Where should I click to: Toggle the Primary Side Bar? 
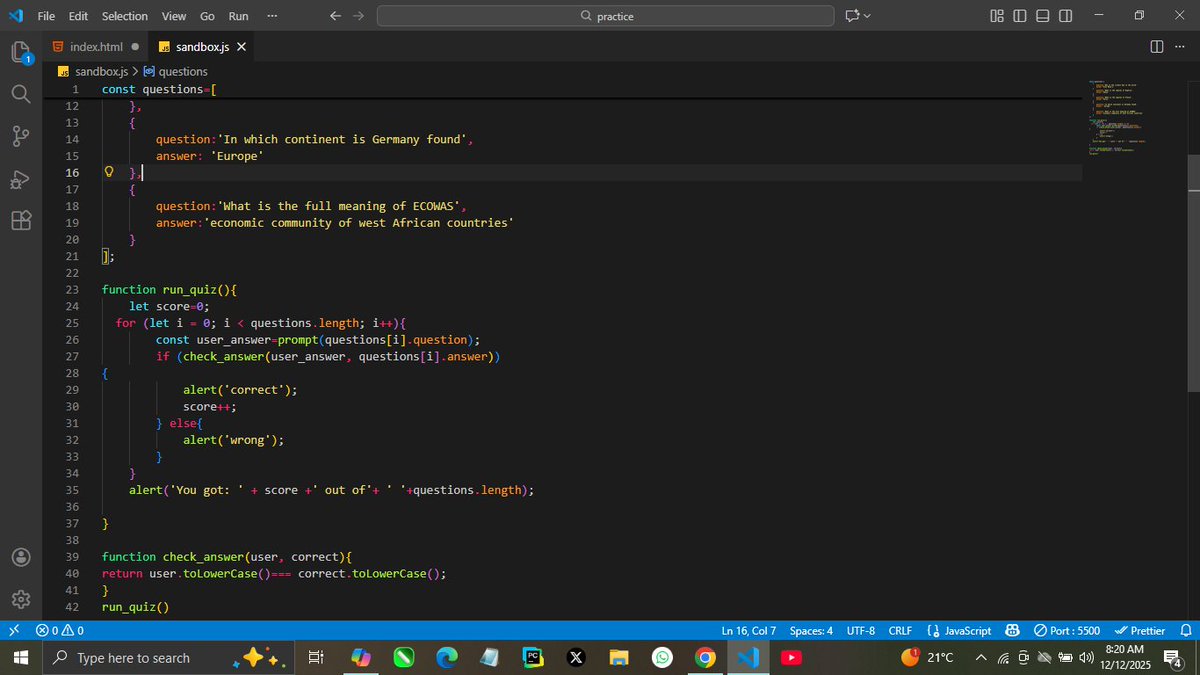point(1018,16)
